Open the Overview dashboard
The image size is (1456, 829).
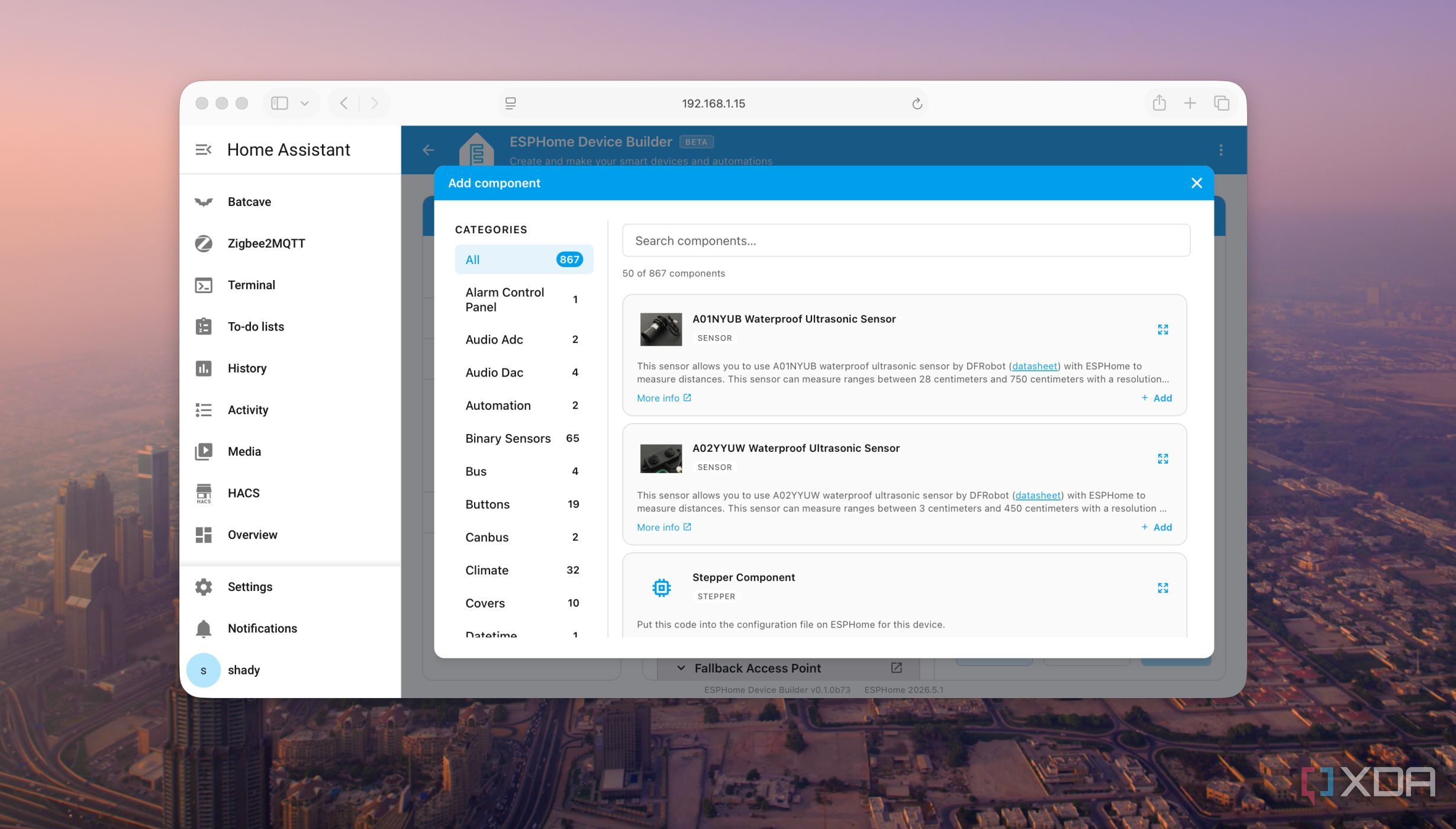click(290, 535)
